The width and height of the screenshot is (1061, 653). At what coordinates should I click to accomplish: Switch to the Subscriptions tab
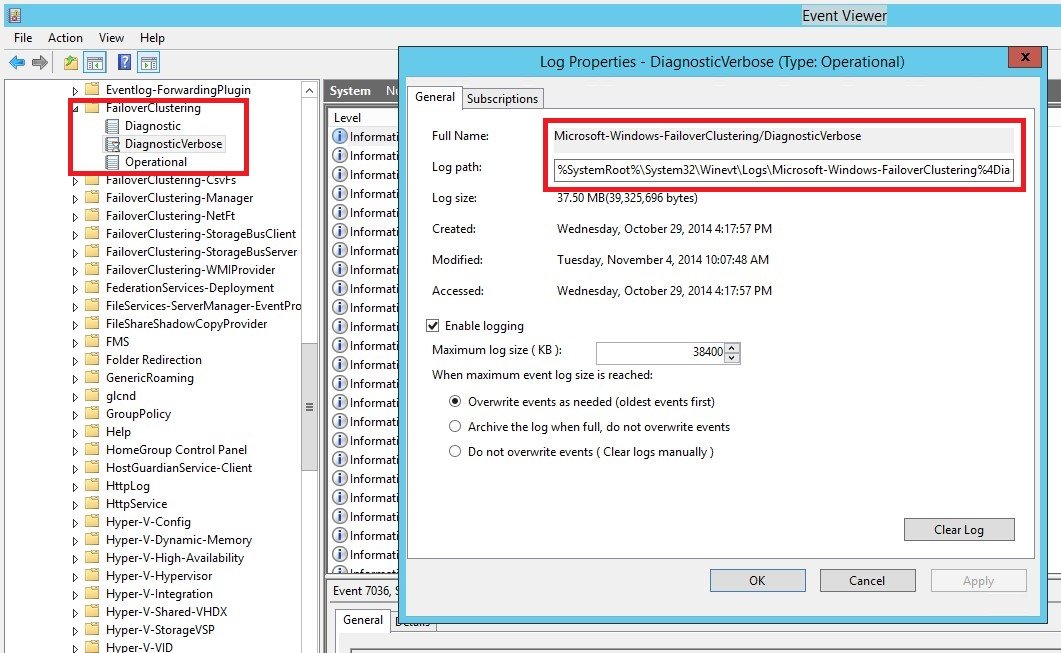tap(503, 99)
